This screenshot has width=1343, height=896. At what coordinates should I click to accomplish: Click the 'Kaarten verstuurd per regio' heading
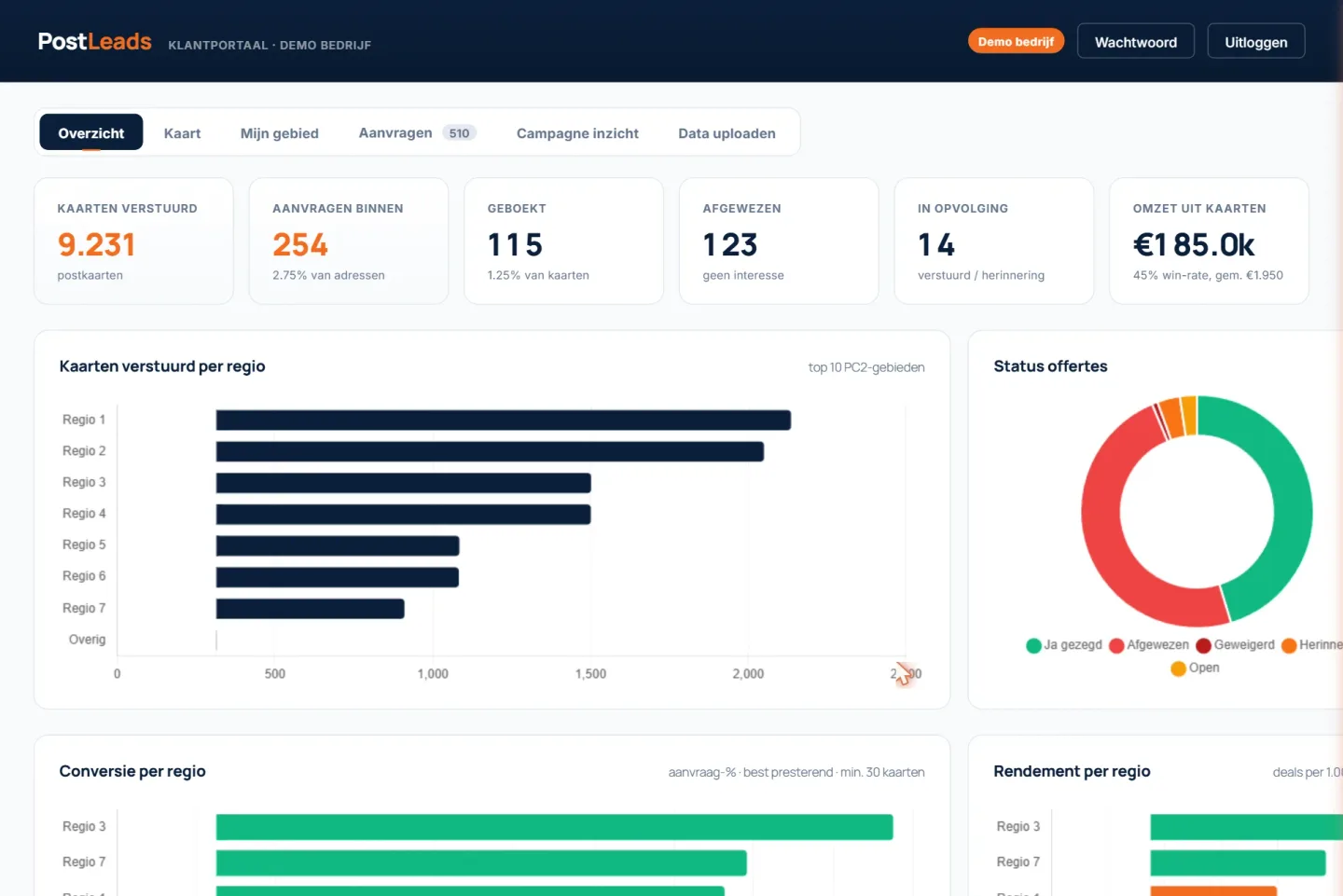pos(162,366)
